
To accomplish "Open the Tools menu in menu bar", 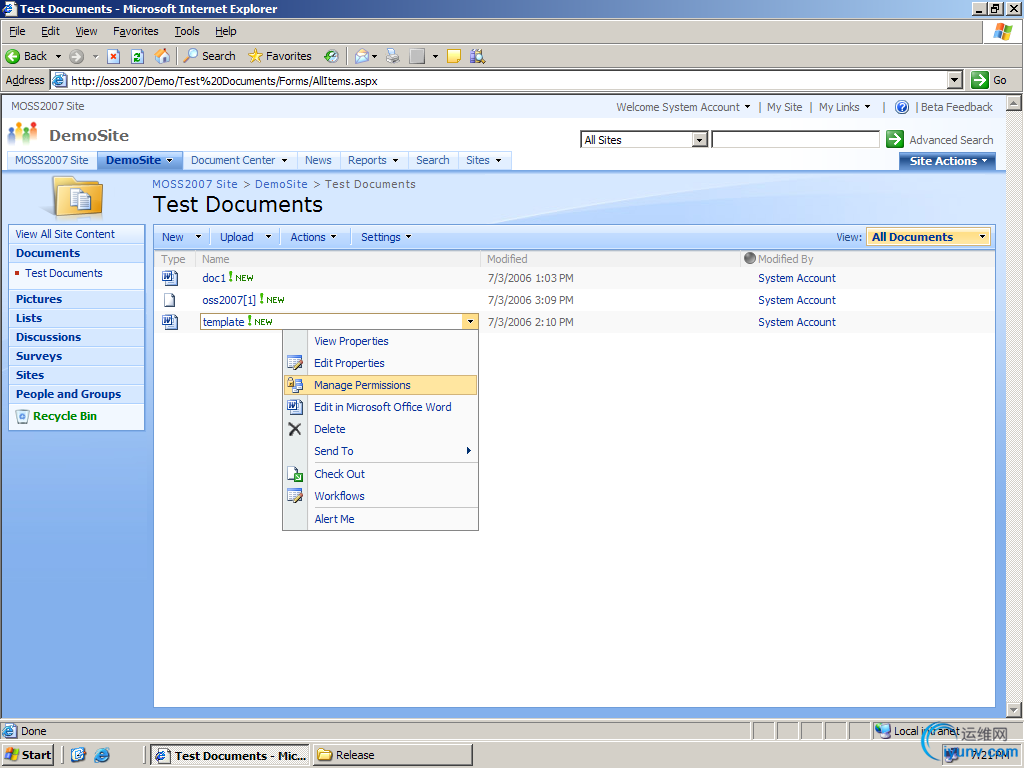I will click(x=186, y=31).
